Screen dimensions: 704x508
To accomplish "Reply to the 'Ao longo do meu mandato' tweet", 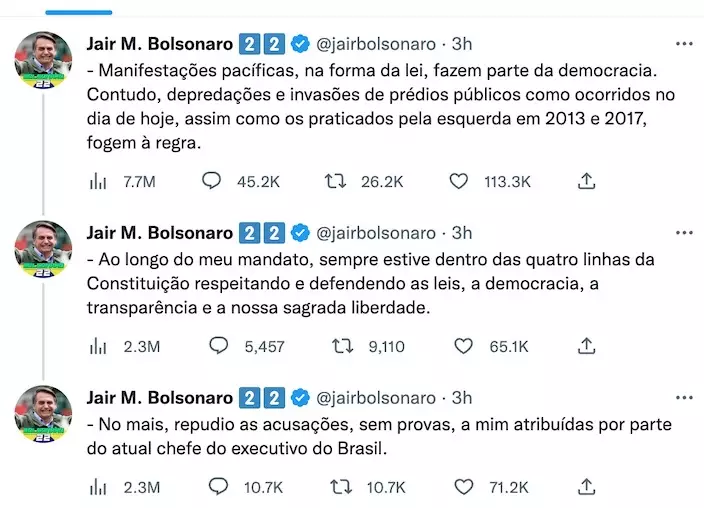I will [218, 346].
